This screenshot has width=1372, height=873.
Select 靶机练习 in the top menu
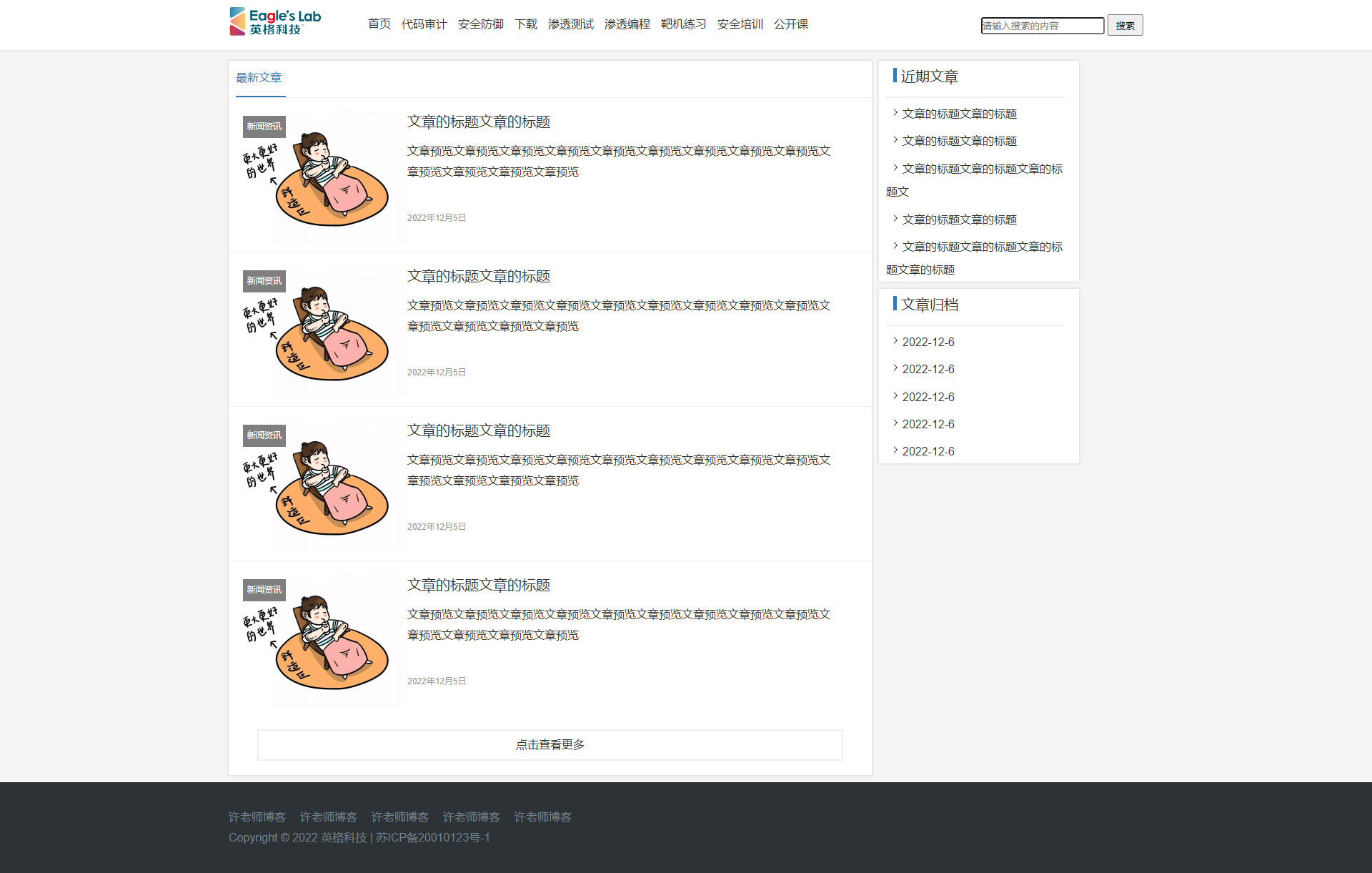683,24
